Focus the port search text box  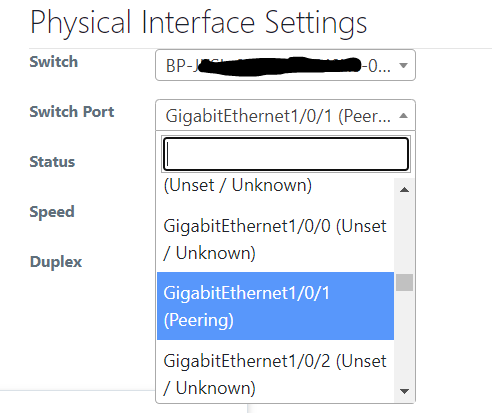(286, 154)
